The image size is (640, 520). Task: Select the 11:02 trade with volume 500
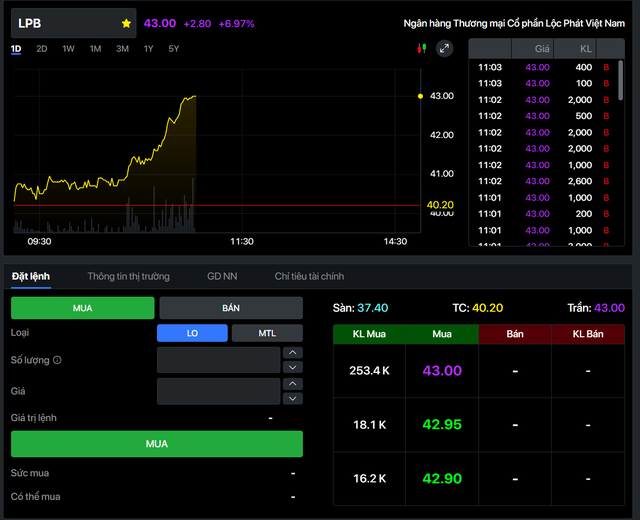coord(546,116)
